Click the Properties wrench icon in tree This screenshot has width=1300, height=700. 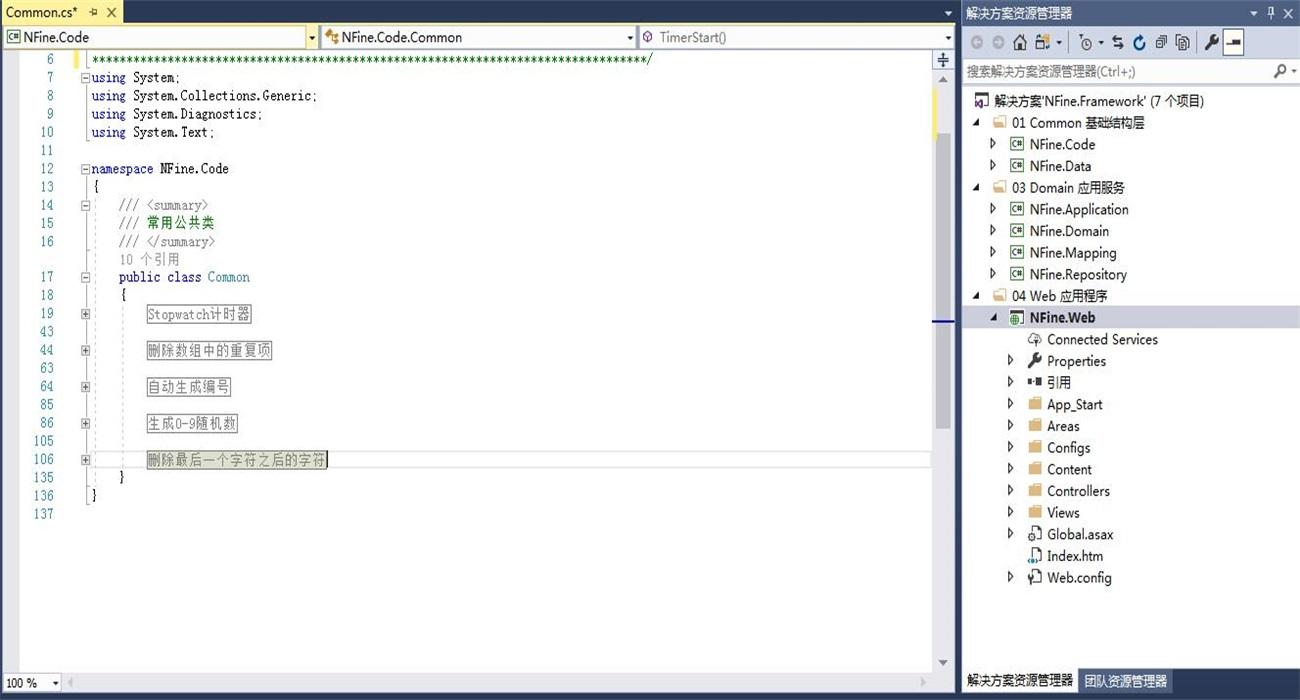point(1035,361)
